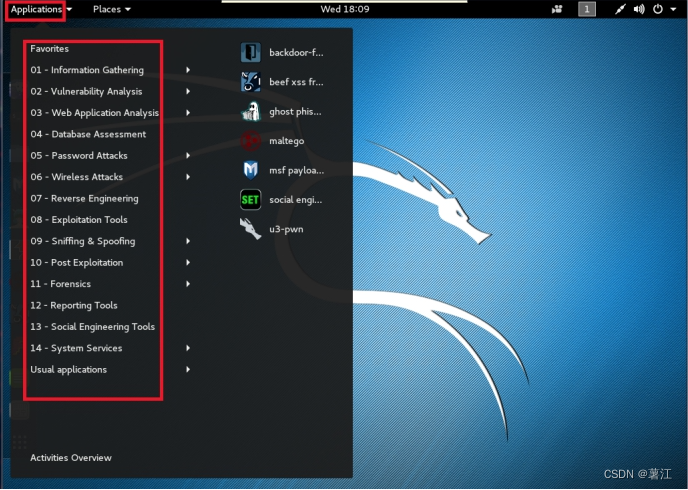Select 07 - Reverse Engineering category
688x490 pixels.
[x=84, y=198]
